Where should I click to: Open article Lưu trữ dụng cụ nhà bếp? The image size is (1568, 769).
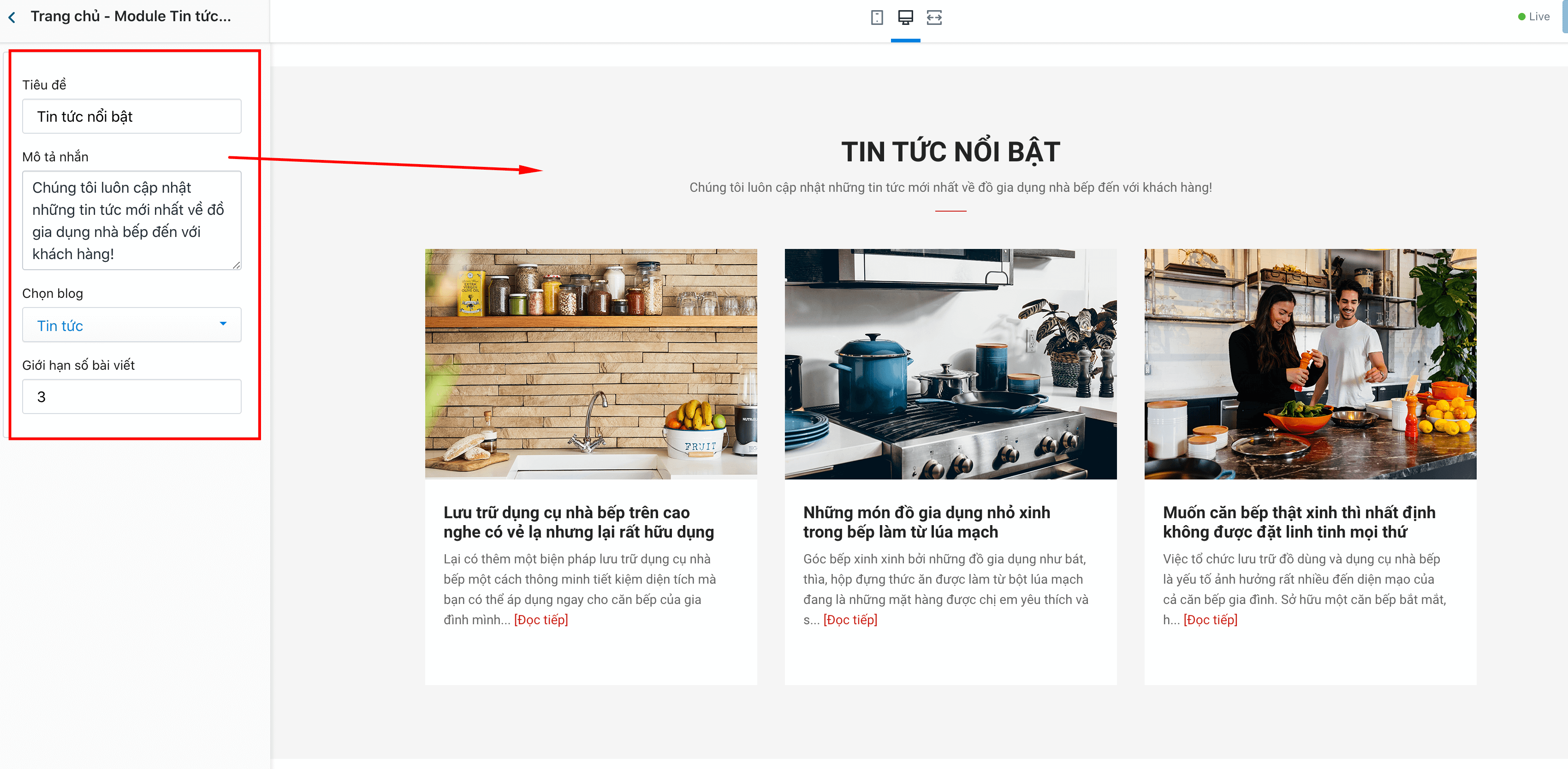click(578, 522)
